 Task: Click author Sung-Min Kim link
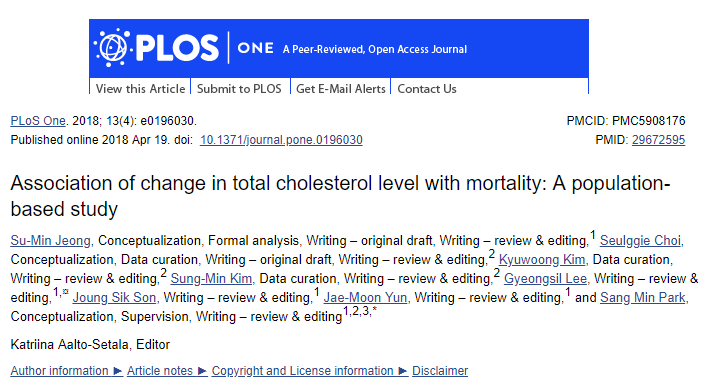click(x=211, y=279)
